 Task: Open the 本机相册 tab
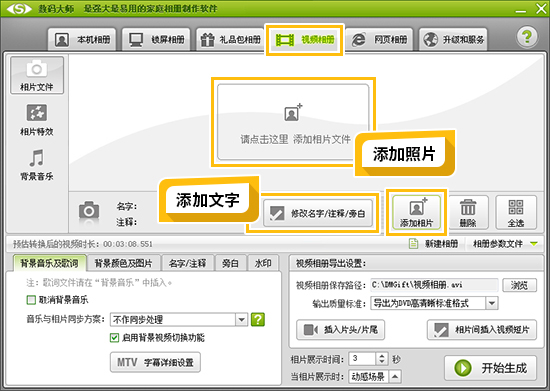tap(82, 40)
